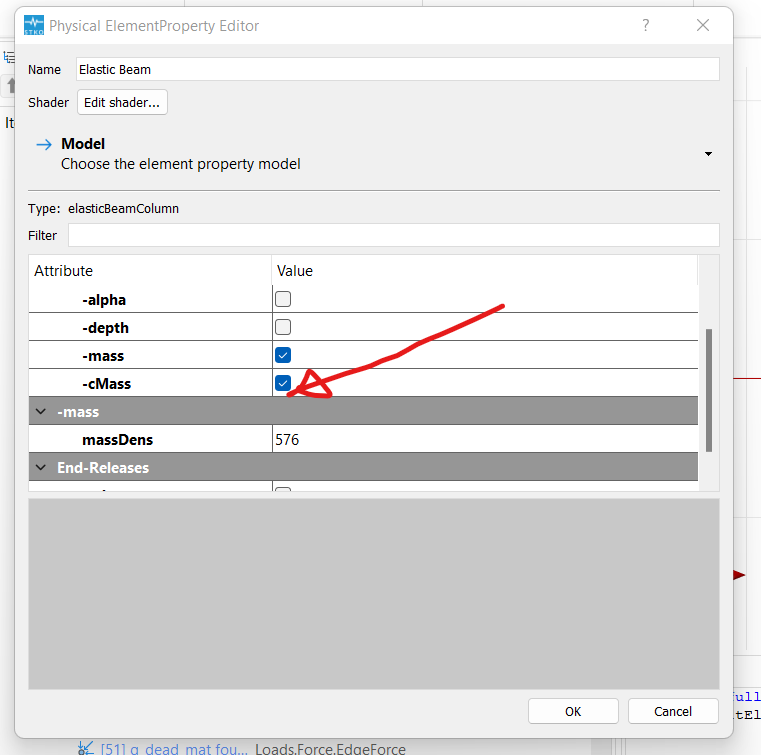Image resolution: width=761 pixels, height=755 pixels.
Task: Open the help question mark button
Action: click(x=645, y=25)
